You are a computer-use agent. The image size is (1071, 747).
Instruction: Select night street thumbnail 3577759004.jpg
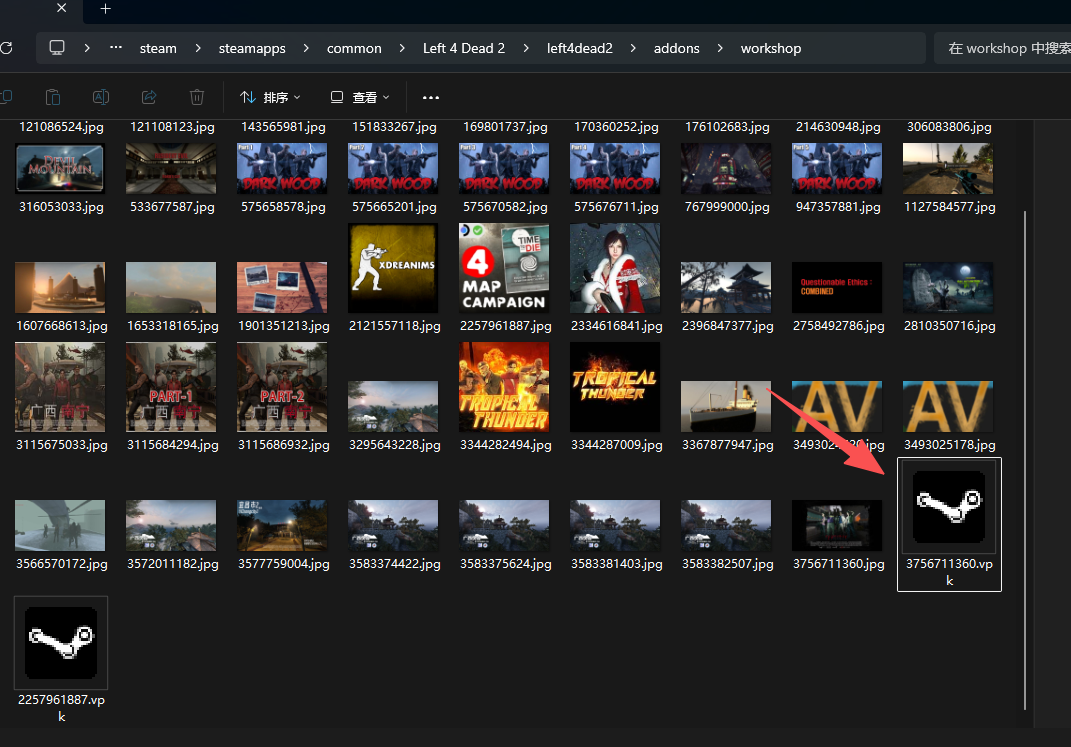(282, 525)
